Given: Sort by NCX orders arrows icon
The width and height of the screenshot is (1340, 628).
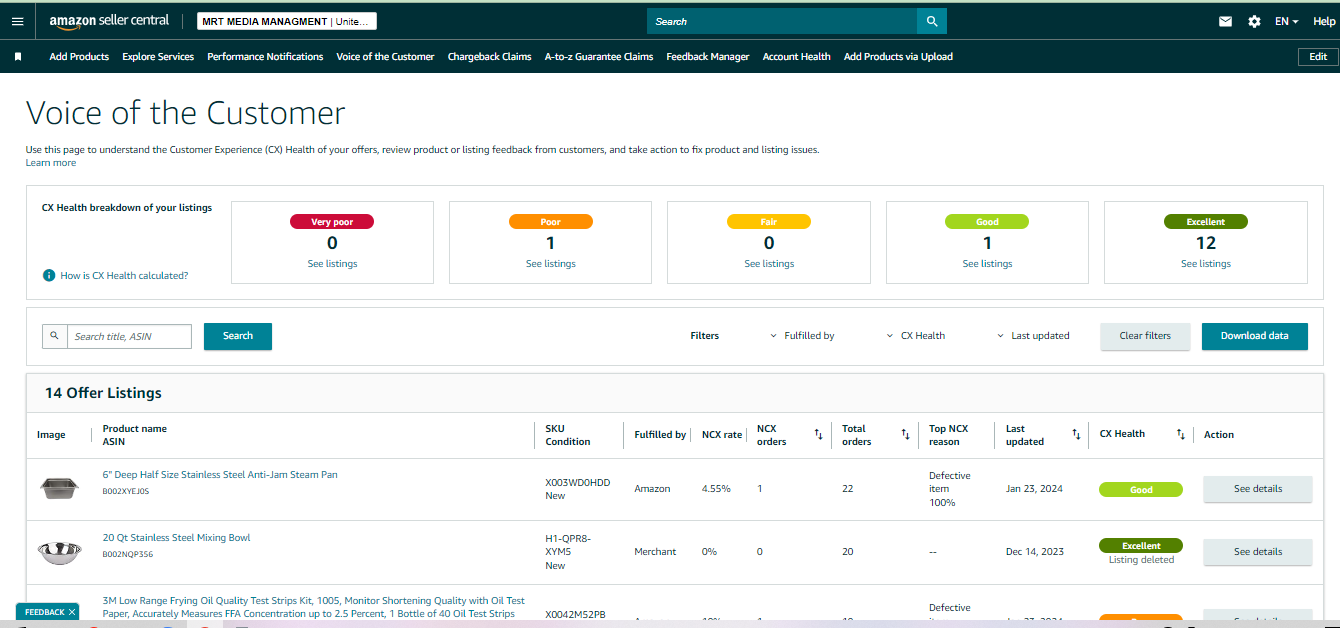Looking at the screenshot, I should click(x=818, y=434).
